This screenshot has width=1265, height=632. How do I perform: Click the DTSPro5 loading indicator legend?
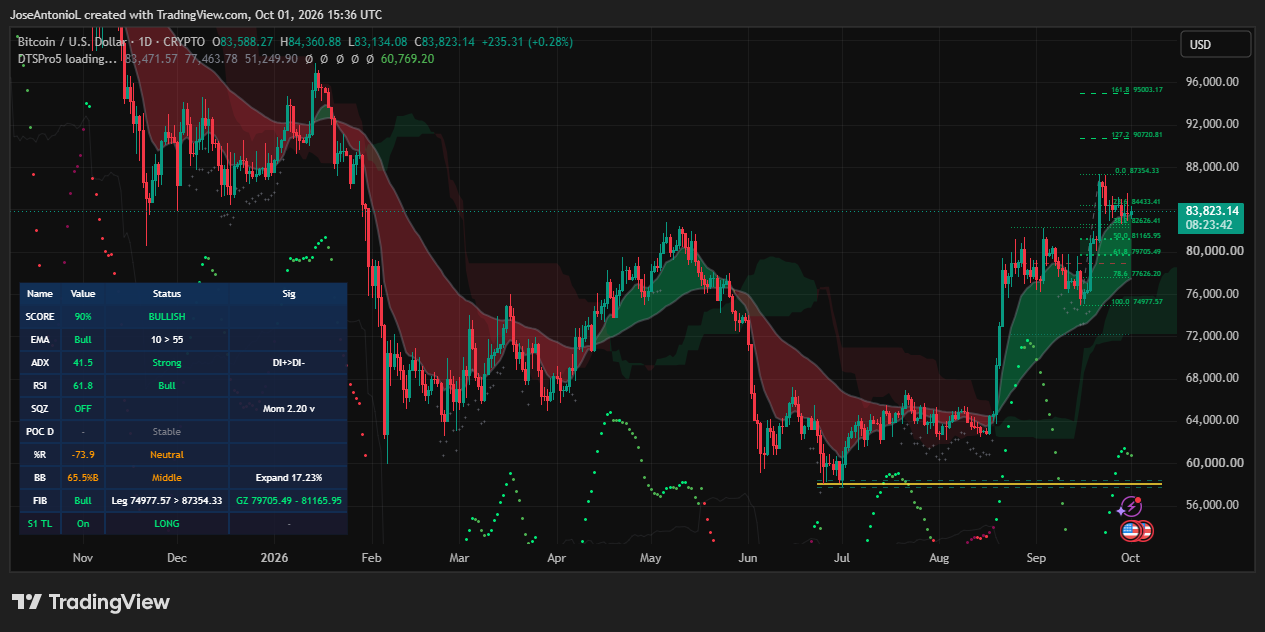(x=67, y=59)
